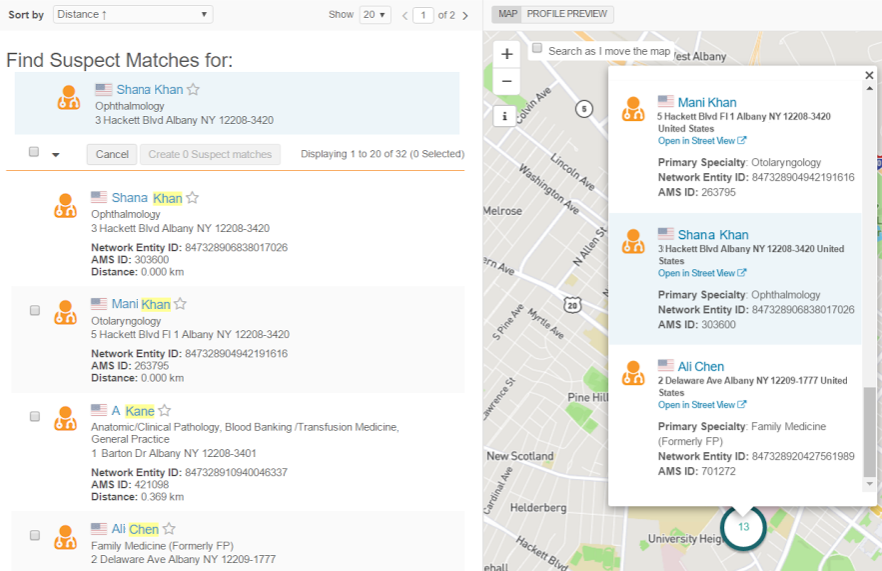The height and width of the screenshot is (571, 882).
Task: Close the map popup panel
Action: pos(869,75)
